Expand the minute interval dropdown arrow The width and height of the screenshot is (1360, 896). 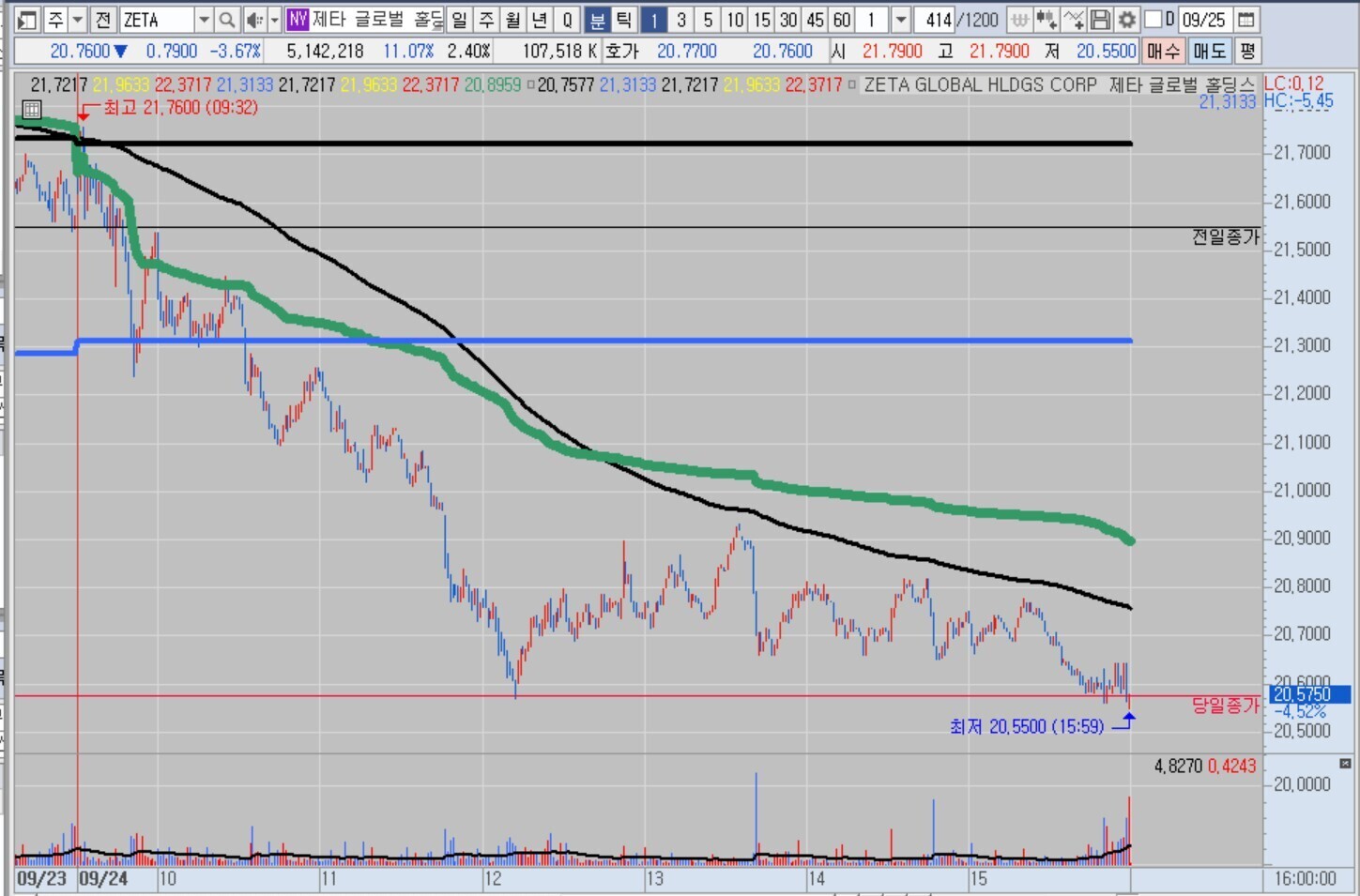click(x=900, y=20)
